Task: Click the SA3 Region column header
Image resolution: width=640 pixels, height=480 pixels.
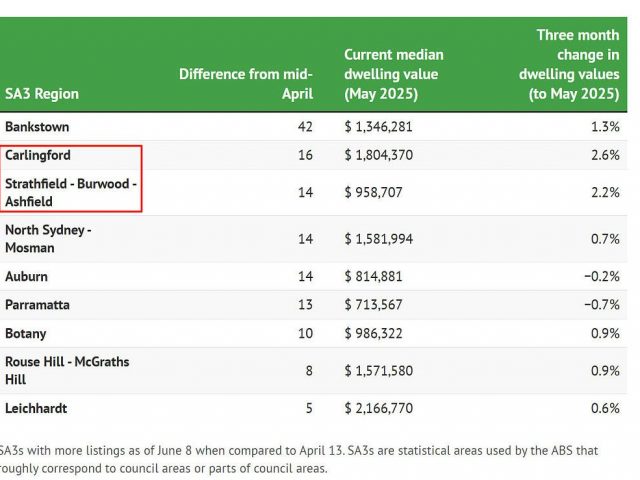Action: coord(42,94)
